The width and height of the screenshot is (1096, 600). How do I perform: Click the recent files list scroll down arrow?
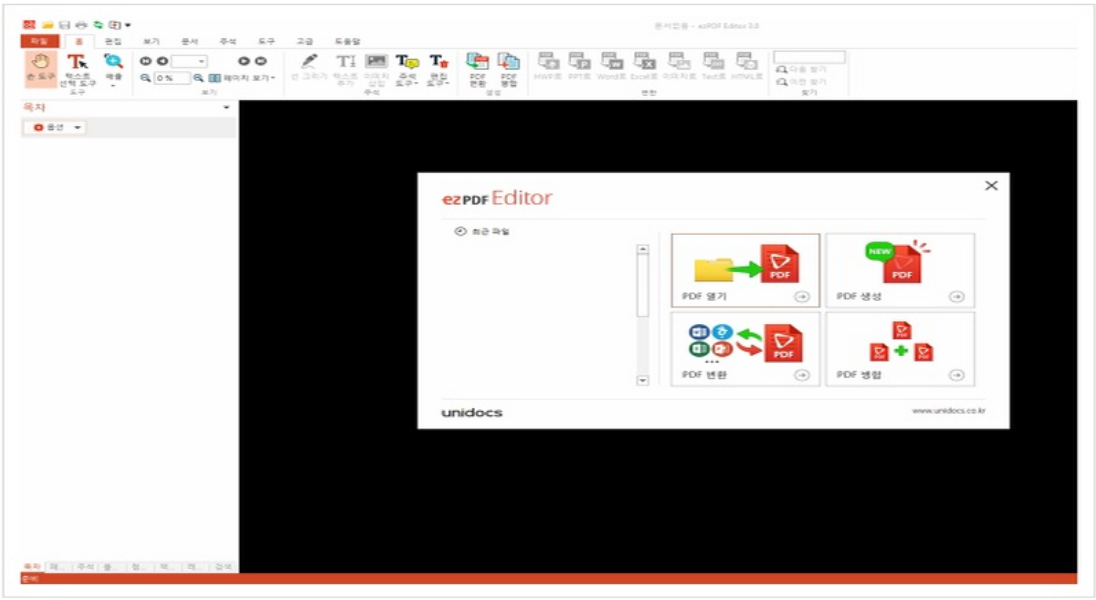642,380
